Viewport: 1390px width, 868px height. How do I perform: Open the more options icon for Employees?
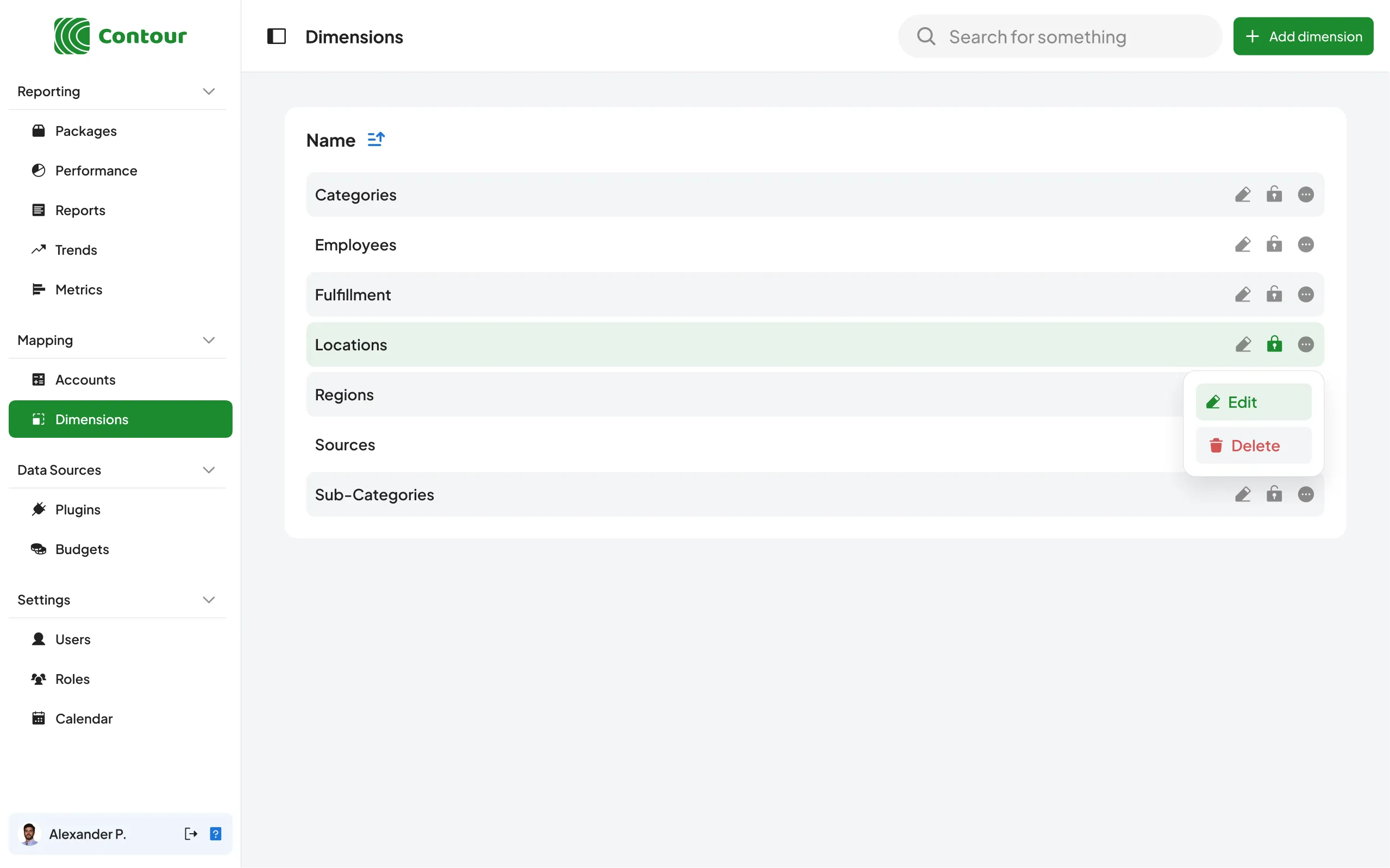click(x=1305, y=244)
